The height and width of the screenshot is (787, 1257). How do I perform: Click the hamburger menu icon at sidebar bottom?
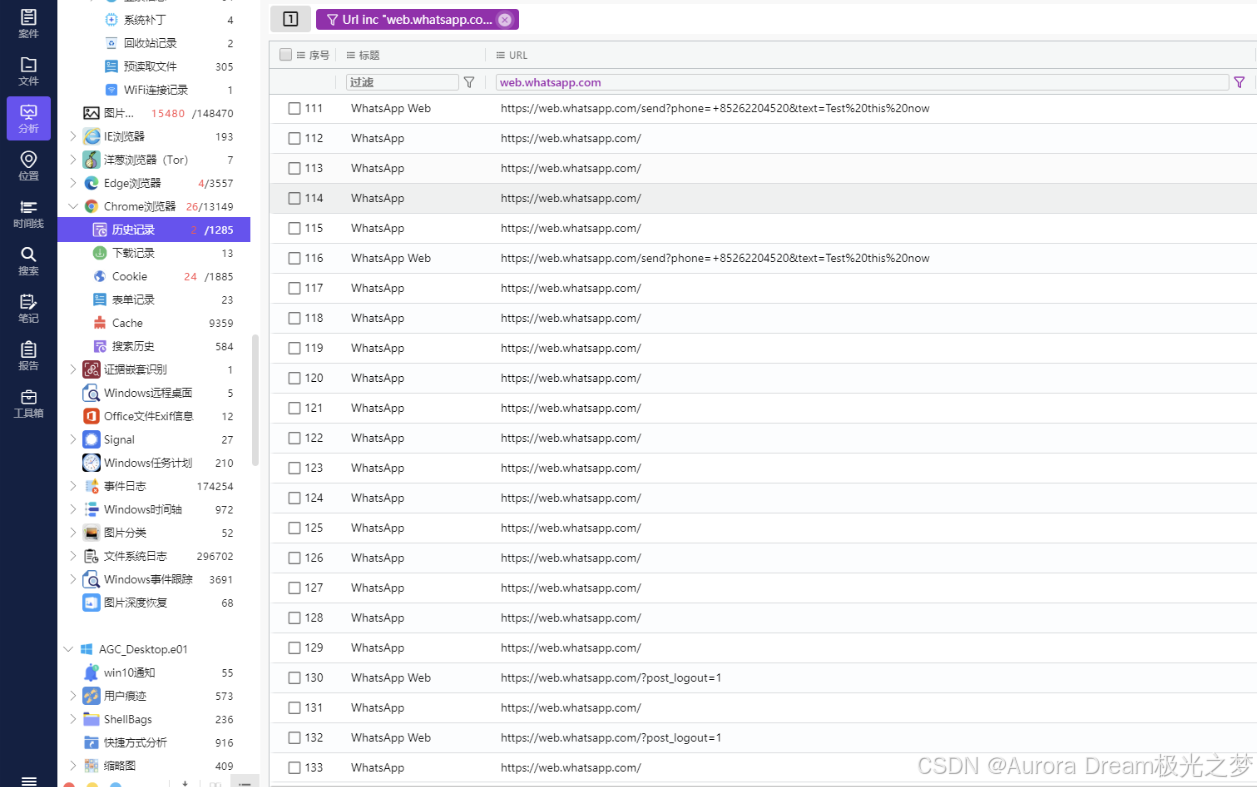28,780
